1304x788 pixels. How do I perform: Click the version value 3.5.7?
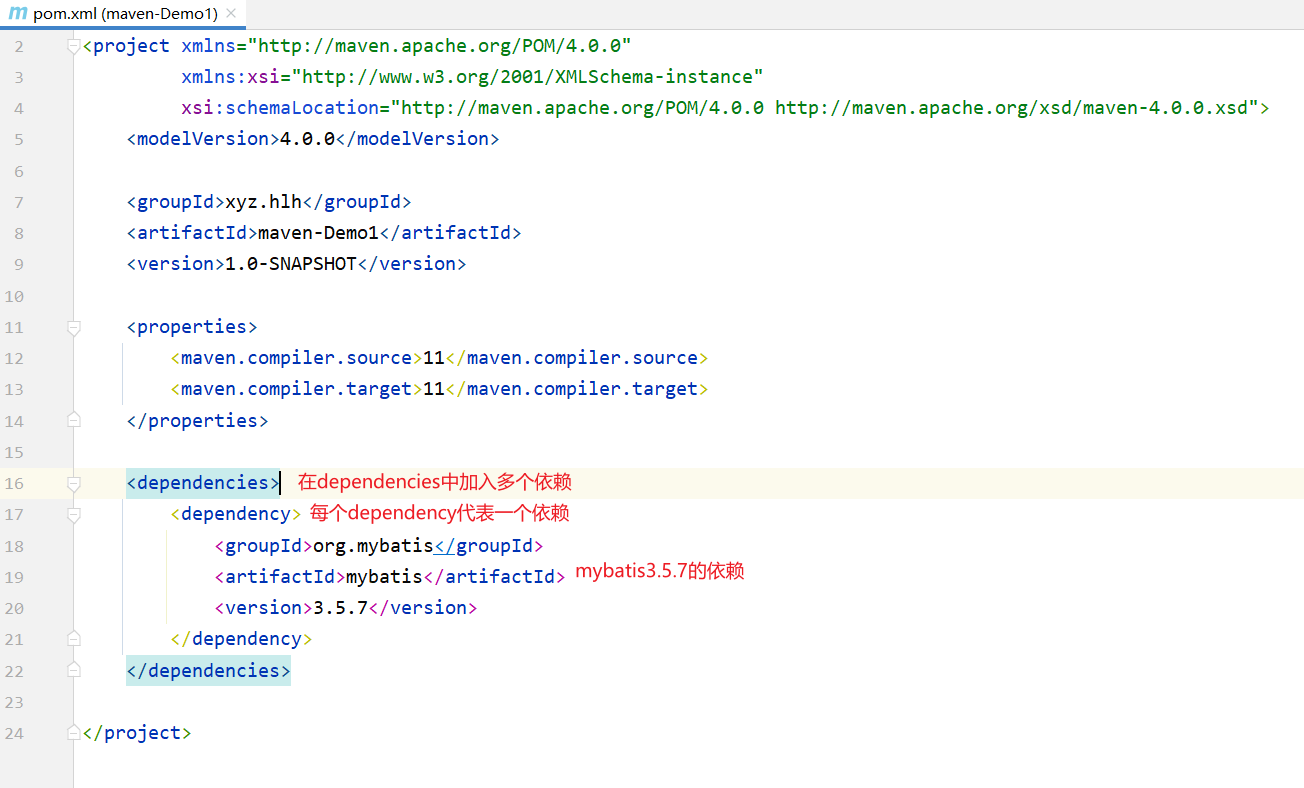[340, 608]
